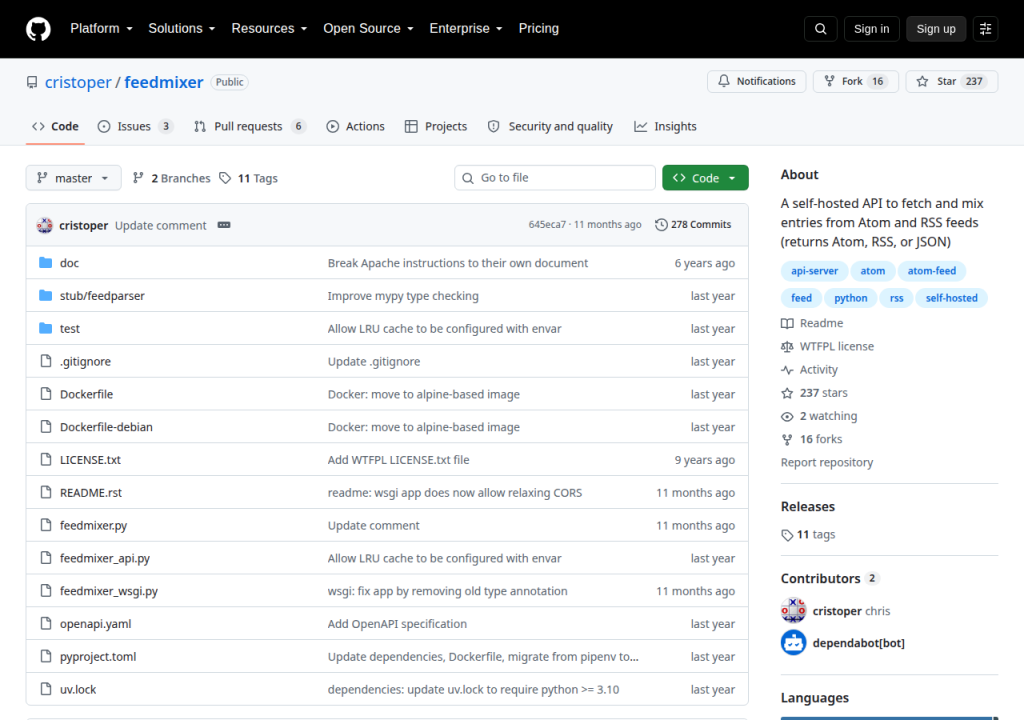Click the repository icon before cristoper
Viewport: 1024px width, 720px height.
tap(32, 82)
